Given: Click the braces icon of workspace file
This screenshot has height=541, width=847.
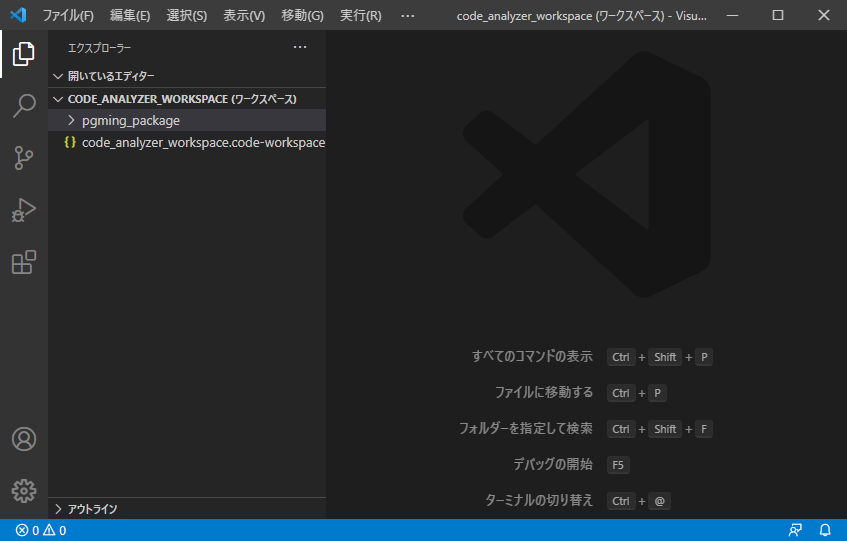Looking at the screenshot, I should (x=70, y=142).
